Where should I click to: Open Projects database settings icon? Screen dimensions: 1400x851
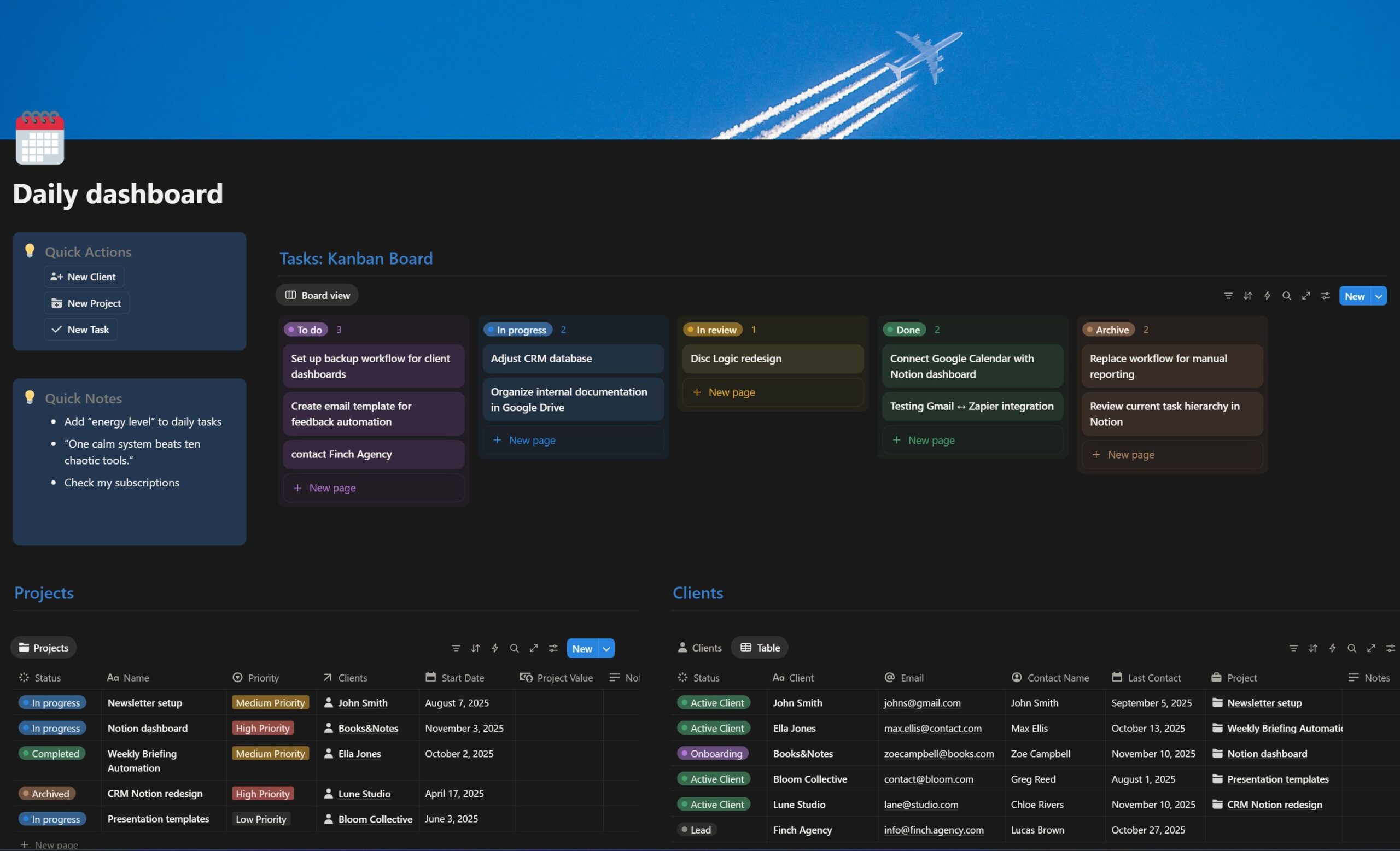553,648
